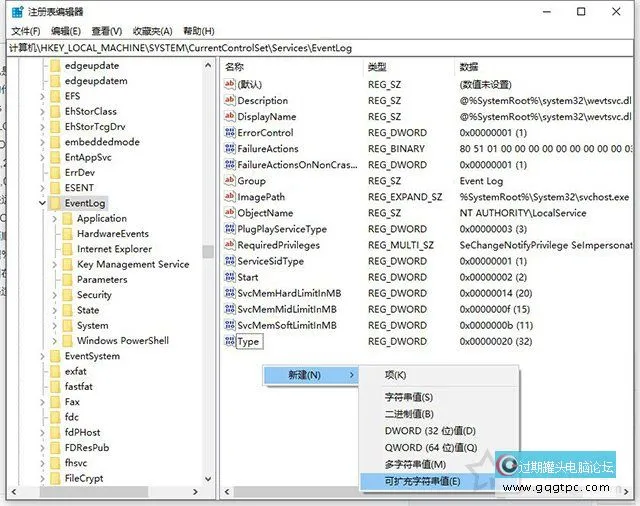Click the string icon beside ObjectName value
Viewport: 640px width, 506px height.
230,213
